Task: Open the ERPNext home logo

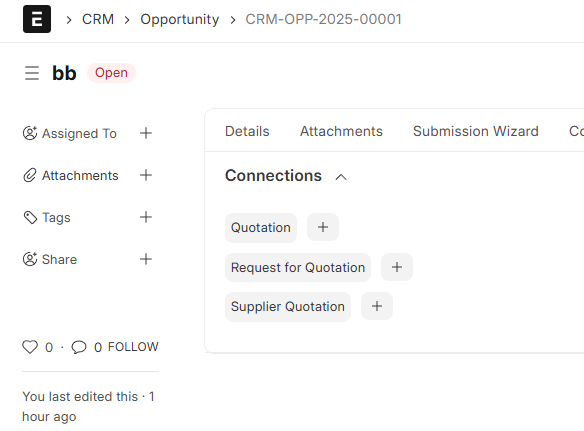Action: (x=37, y=19)
